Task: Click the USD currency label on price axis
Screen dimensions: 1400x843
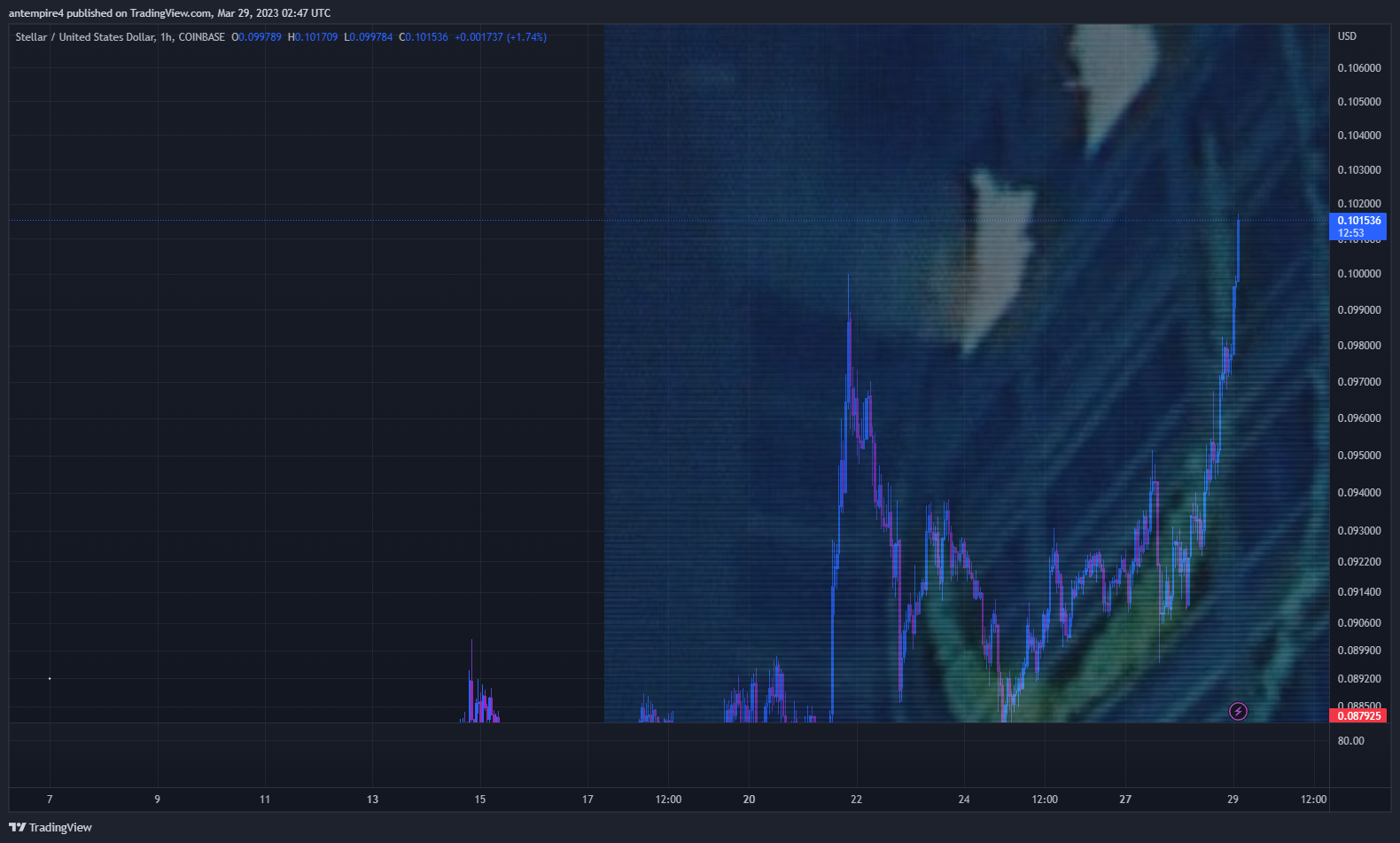Action: 1347,36
